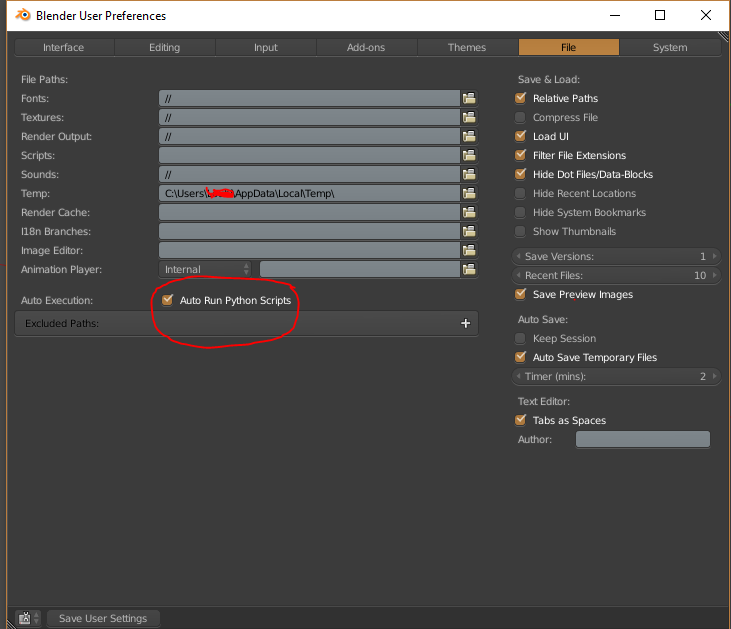Increase Save Versions with right arrow
The image size is (731, 629).
pos(714,256)
